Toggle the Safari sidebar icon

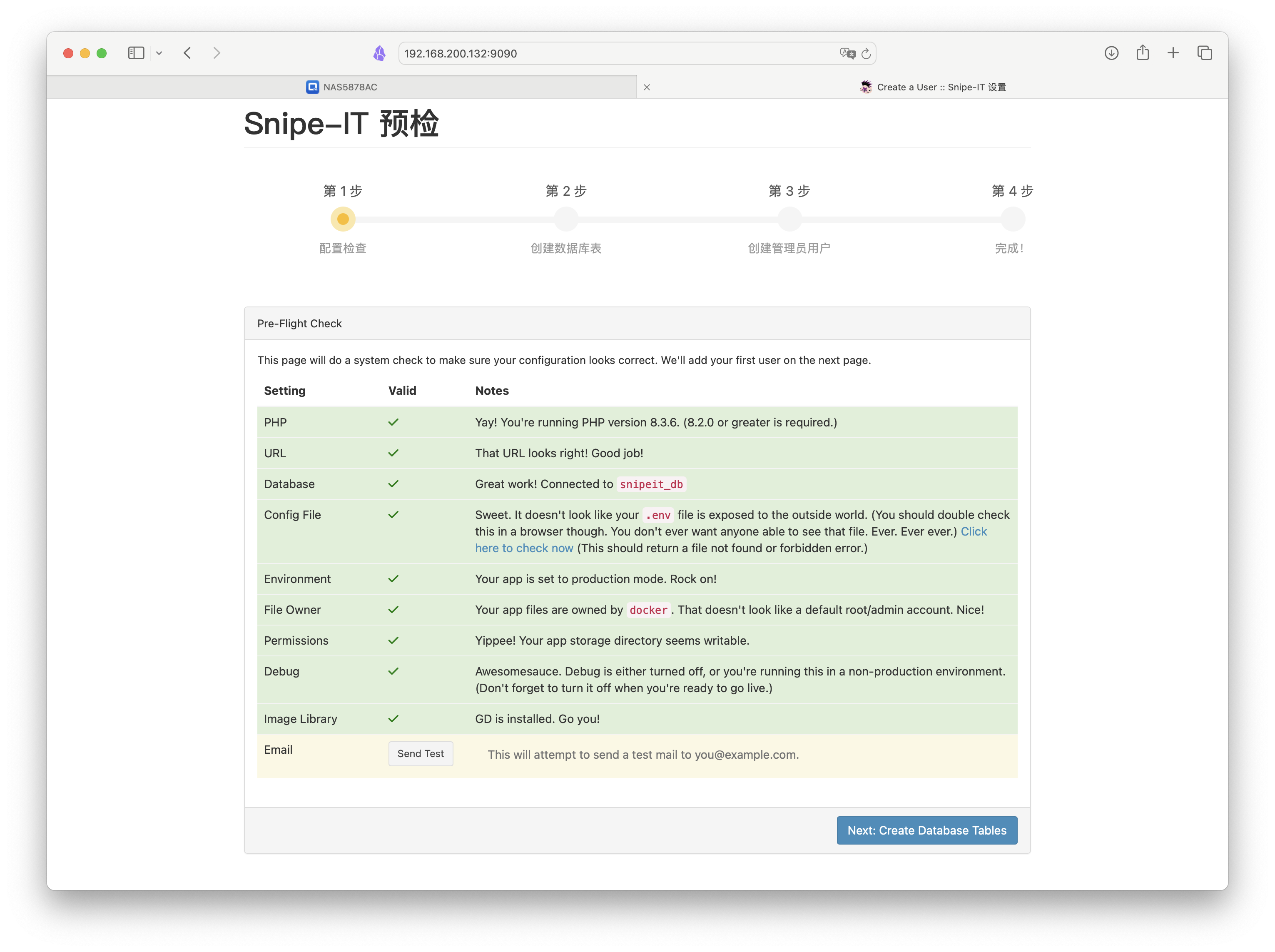(136, 53)
